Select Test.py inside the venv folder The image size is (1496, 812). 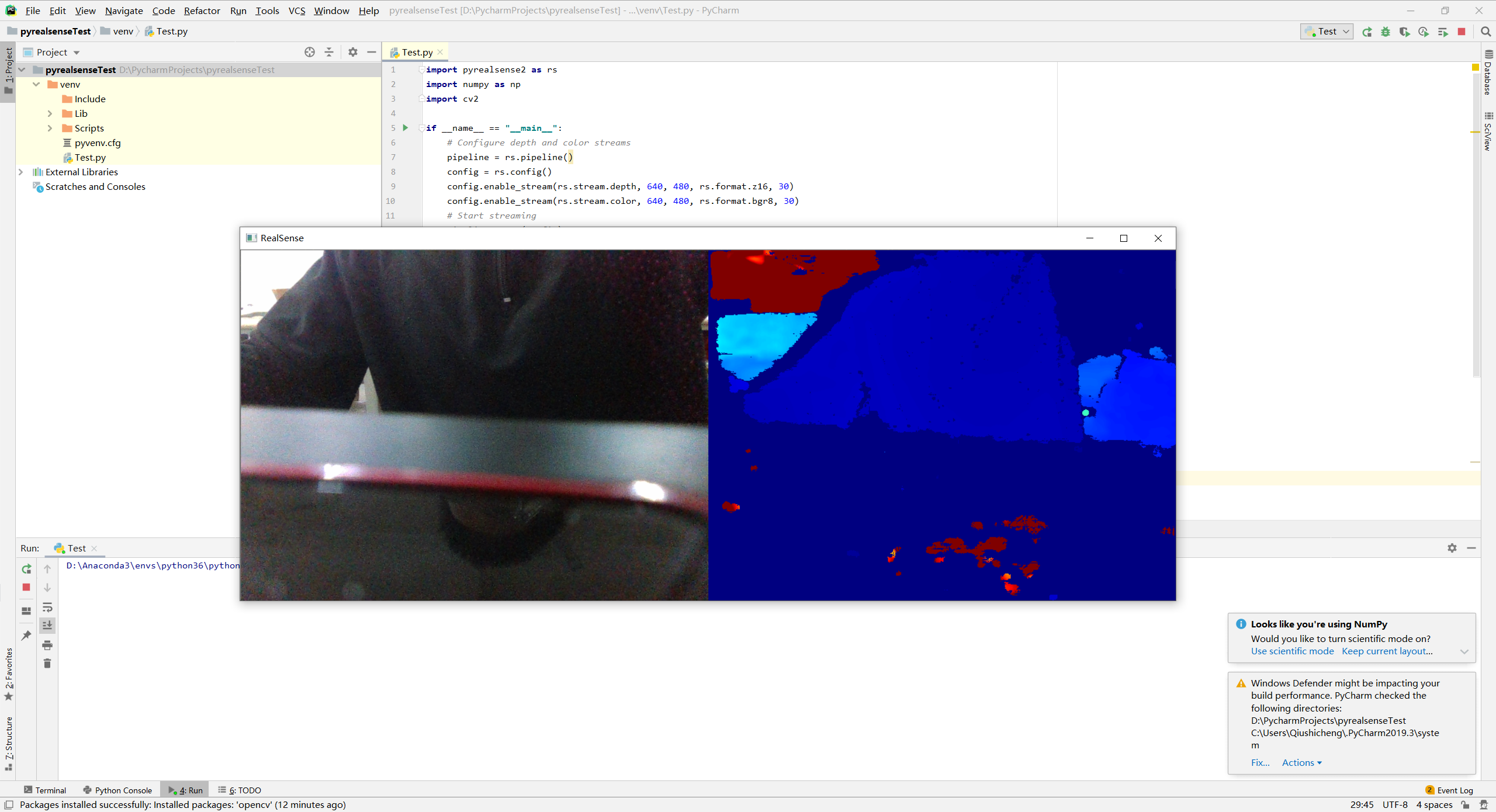coord(90,157)
